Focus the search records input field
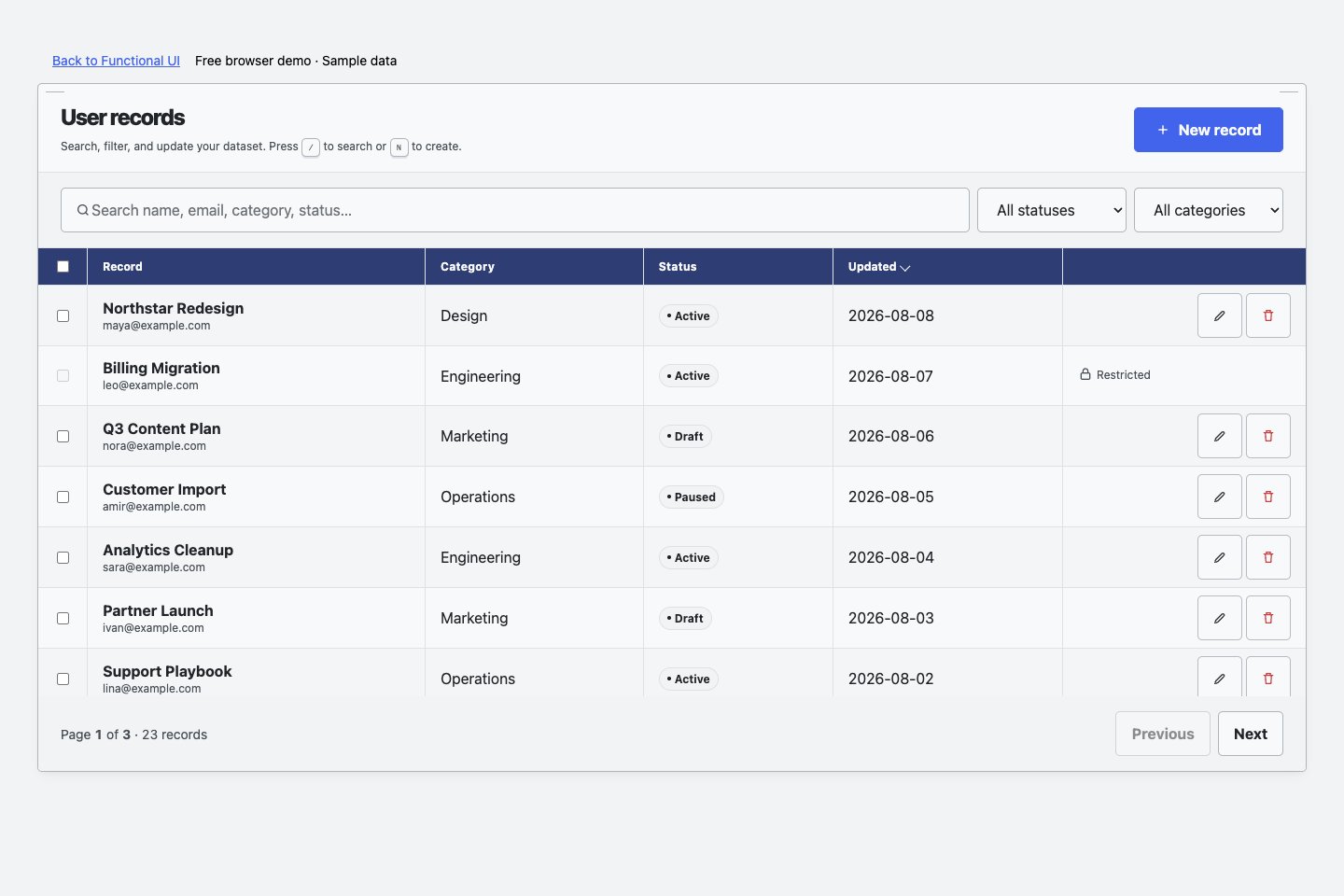This screenshot has width=1344, height=896. coord(515,210)
